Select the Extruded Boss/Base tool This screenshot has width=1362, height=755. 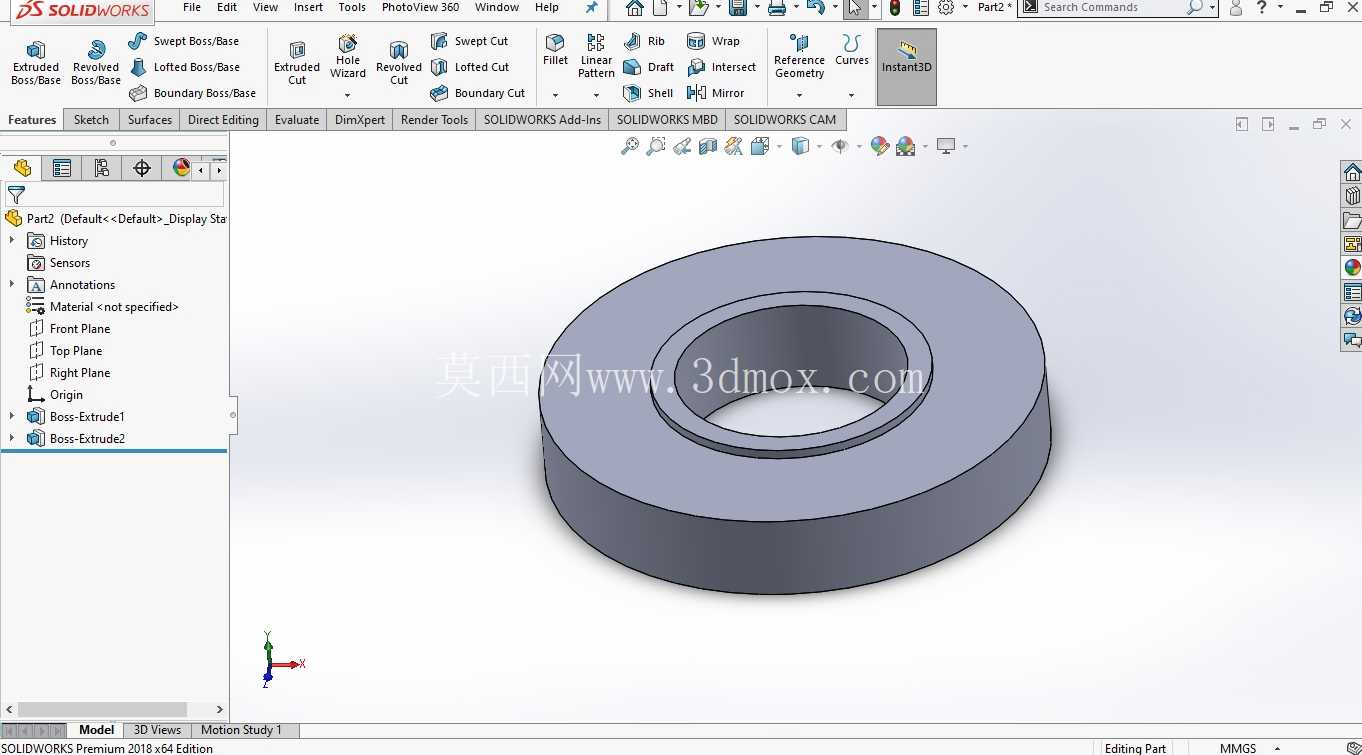(36, 63)
